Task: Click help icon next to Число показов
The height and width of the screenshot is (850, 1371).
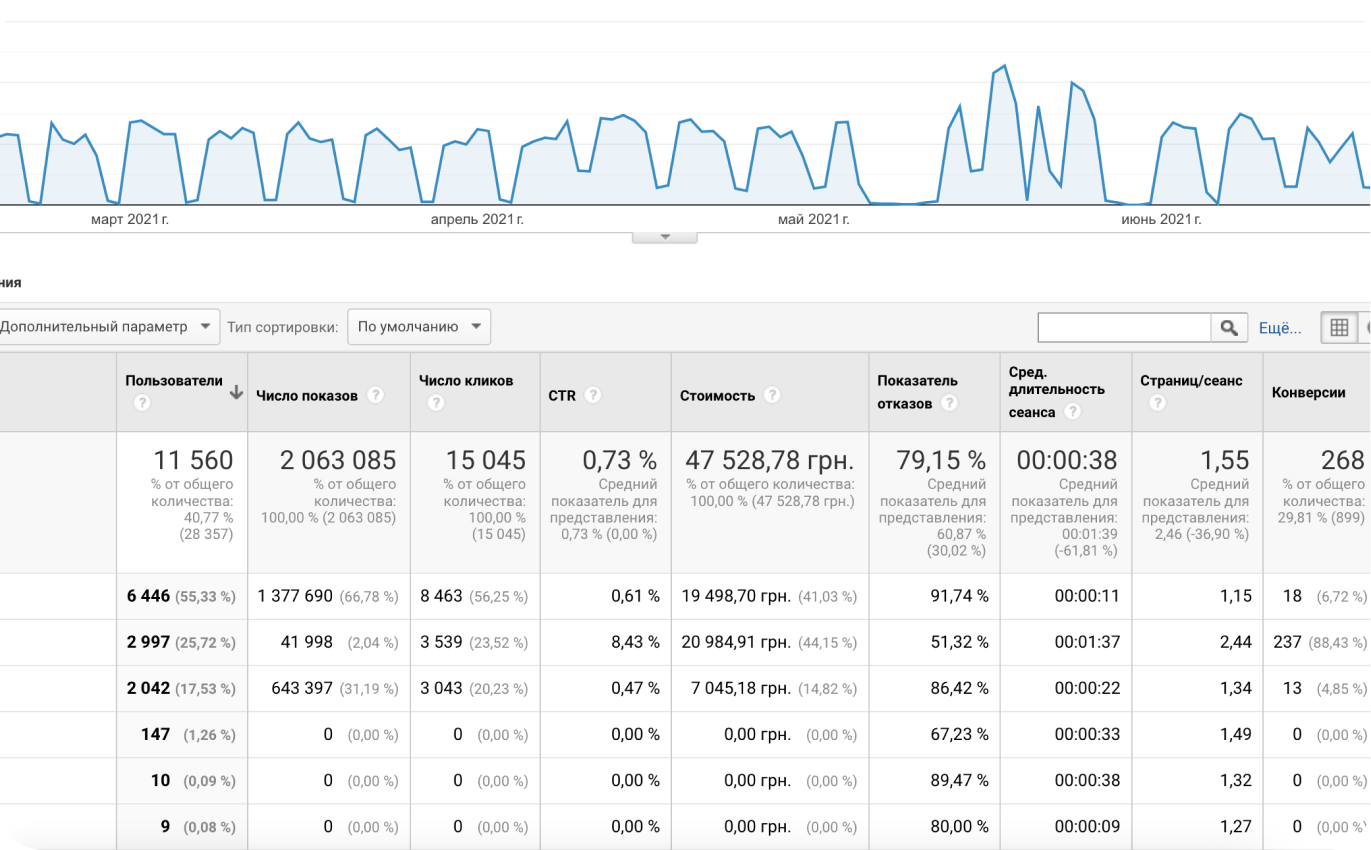Action: [375, 395]
